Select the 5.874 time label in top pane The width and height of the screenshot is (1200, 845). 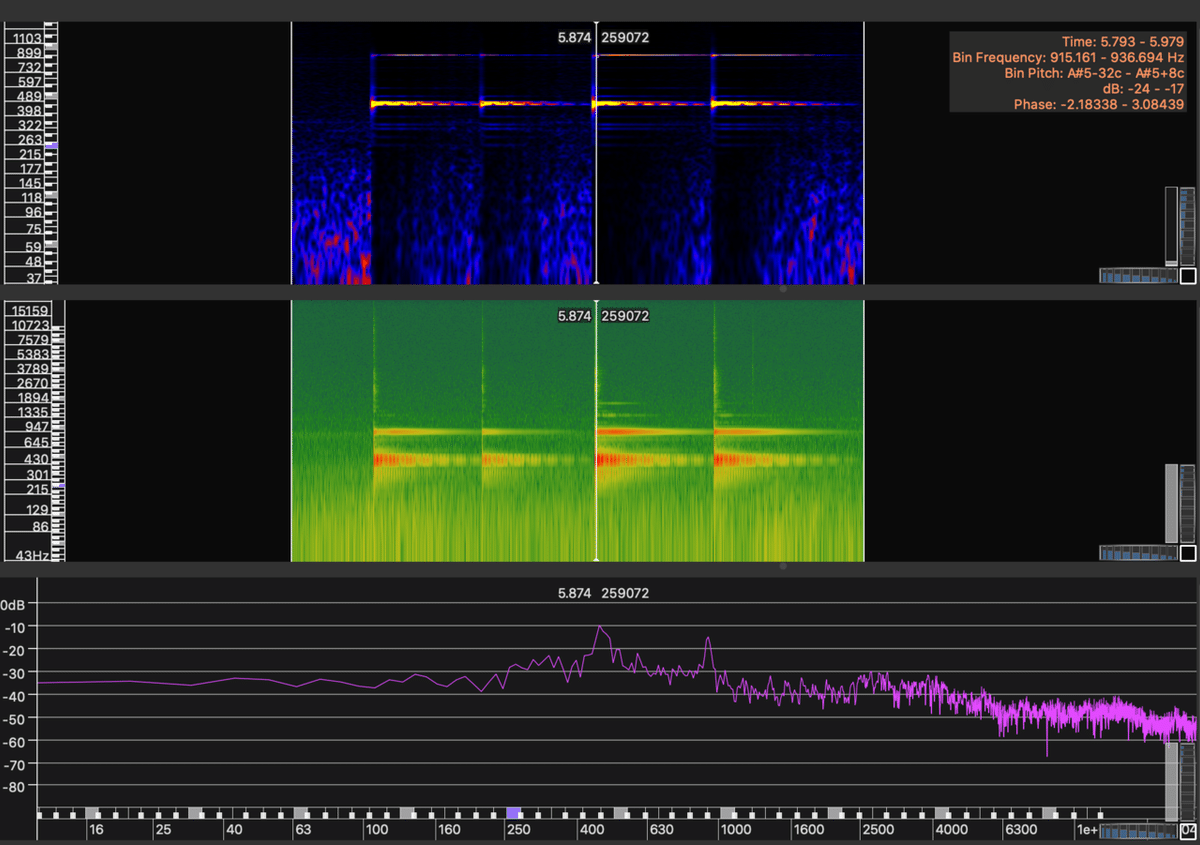tap(574, 37)
